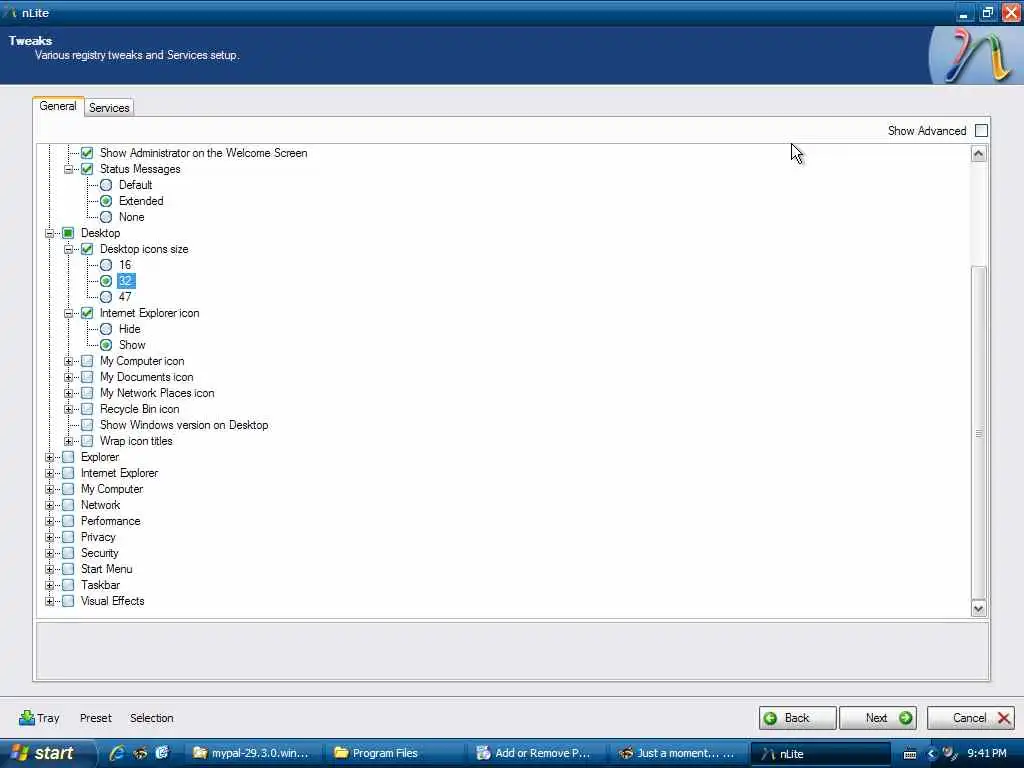Check the My Computer icon option
Image resolution: width=1024 pixels, height=768 pixels.
tap(87, 360)
